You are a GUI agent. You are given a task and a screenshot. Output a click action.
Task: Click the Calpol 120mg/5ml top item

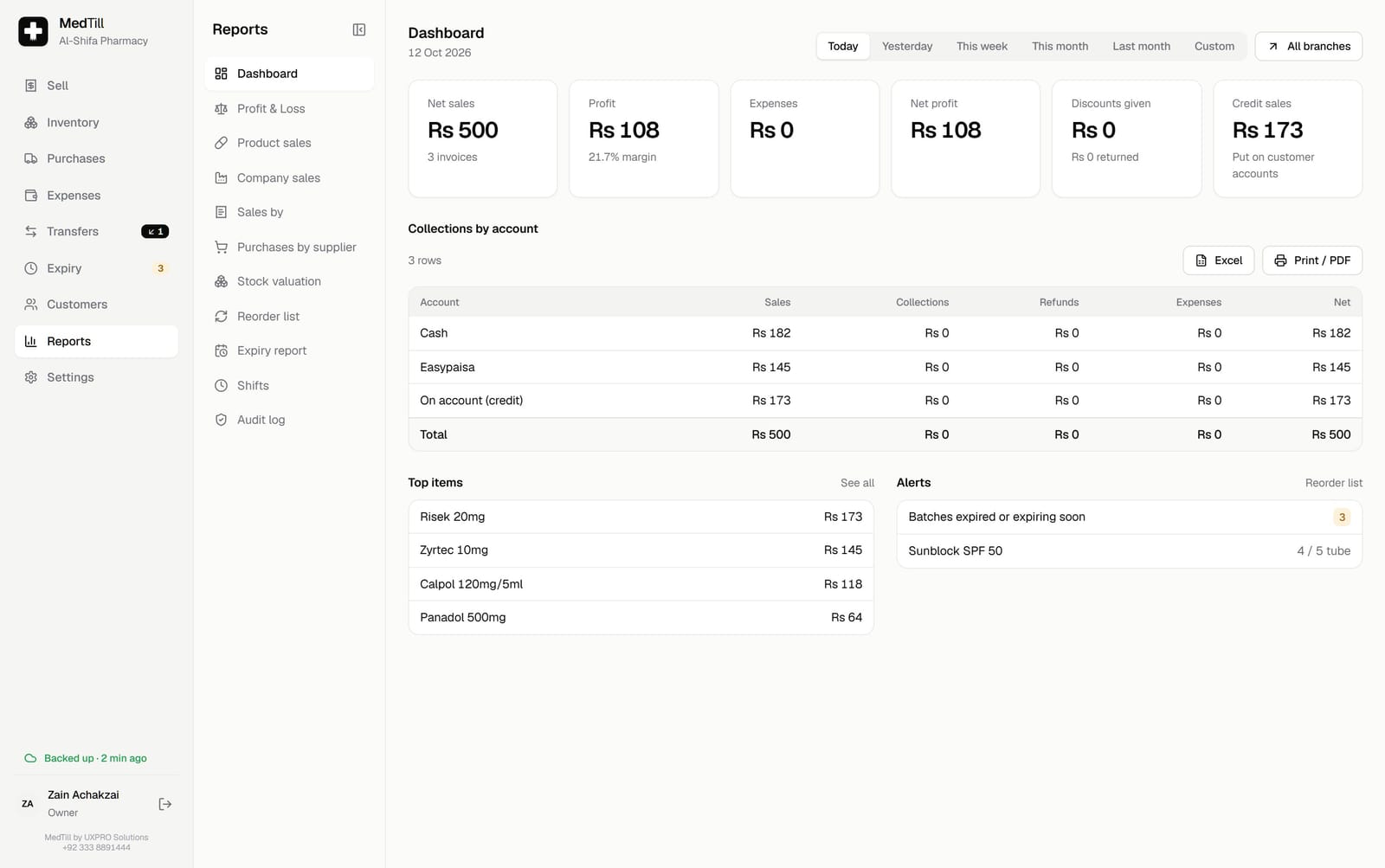[641, 584]
